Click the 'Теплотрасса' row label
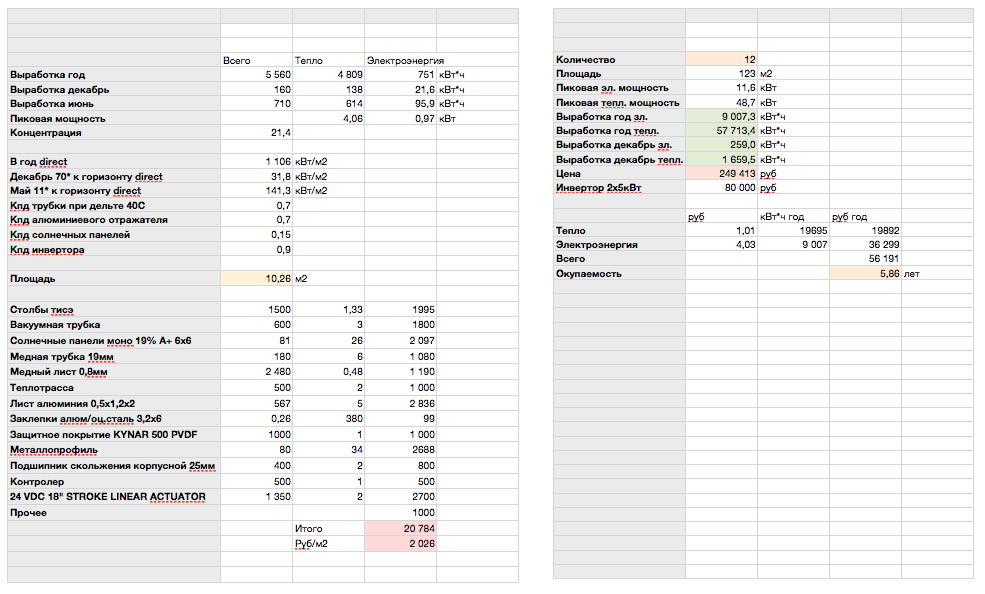 coord(41,388)
